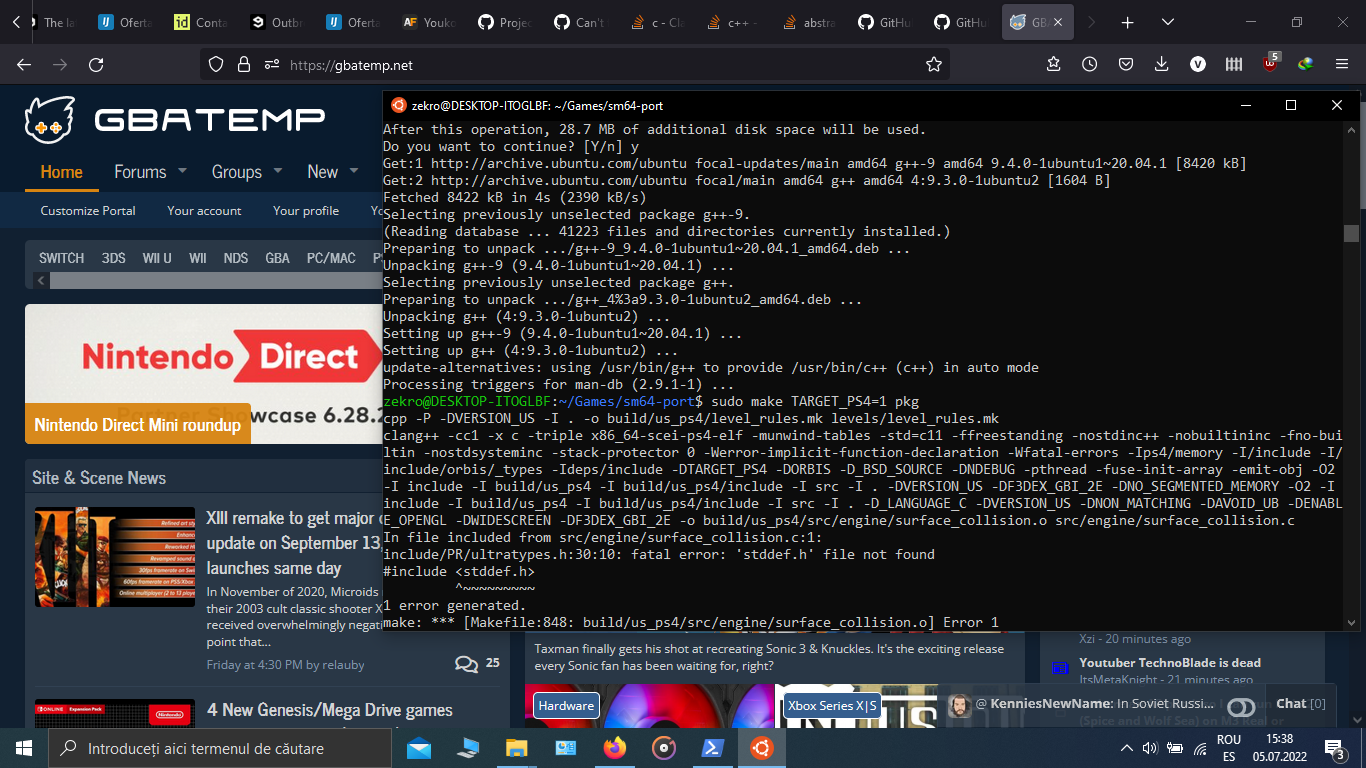The image size is (1366, 768).
Task: View the 25 comments on XIII article
Action: pyautogui.click(x=477, y=663)
